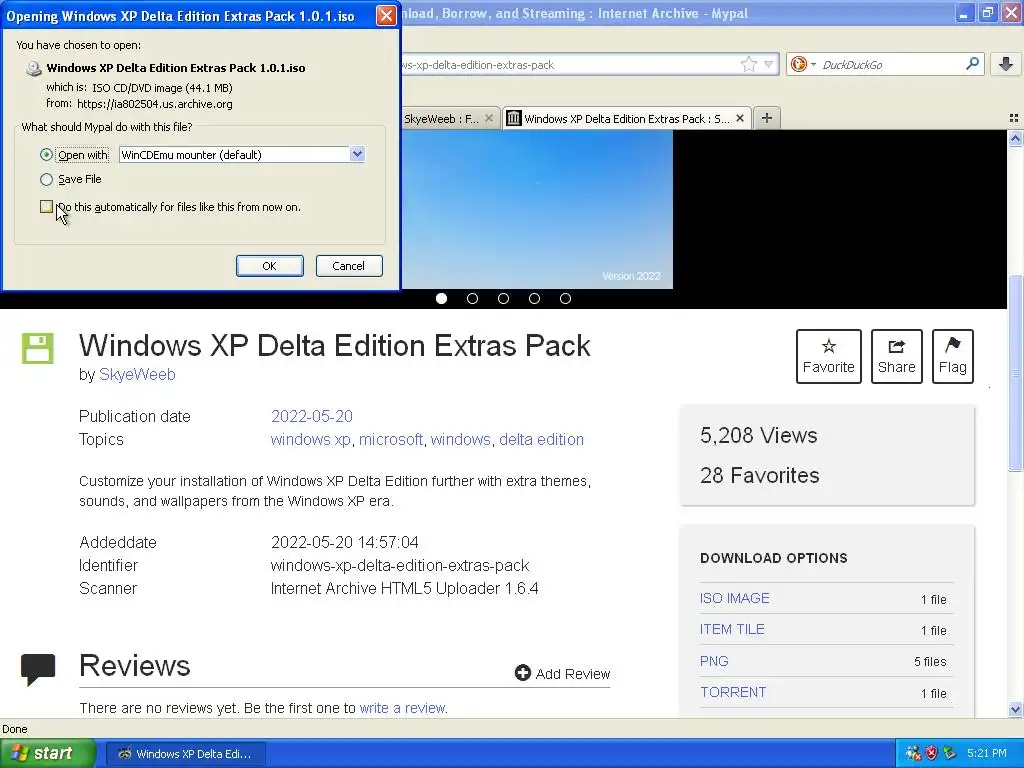1024x768 pixels.
Task: Select the Open with radio button
Action: [x=46, y=155]
